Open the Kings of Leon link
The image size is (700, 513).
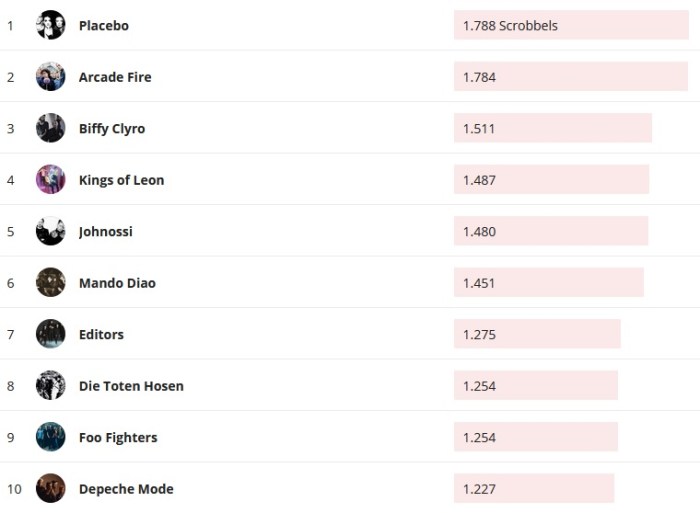121,180
